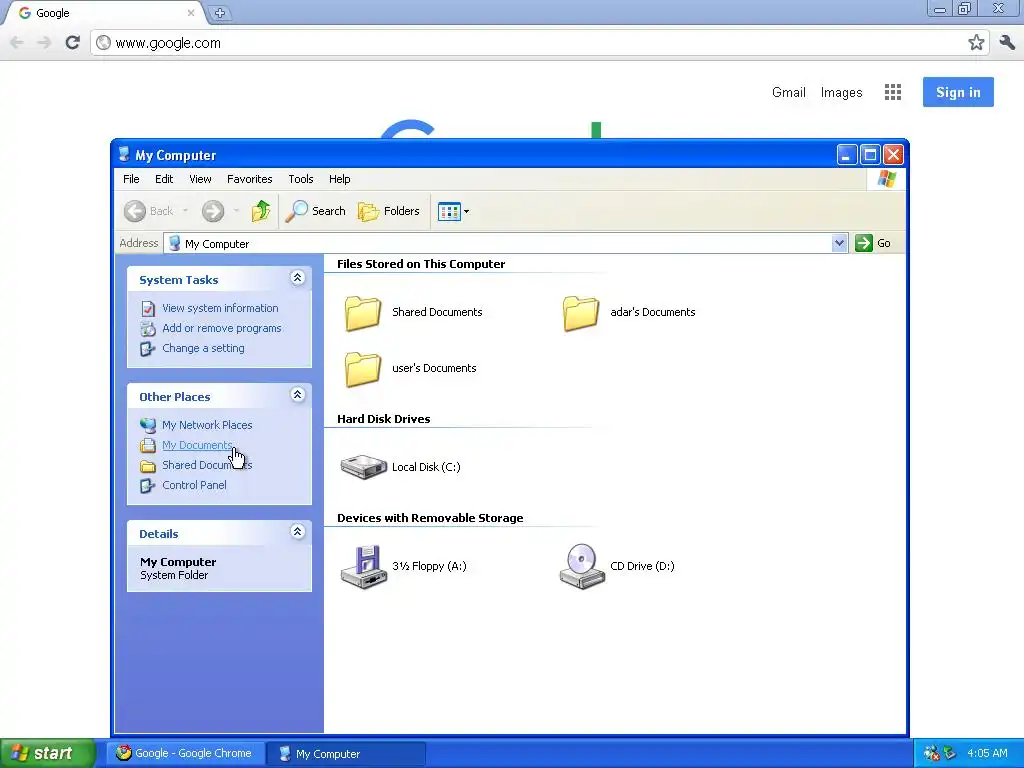
Task: Click the Start button
Action: pos(46,753)
